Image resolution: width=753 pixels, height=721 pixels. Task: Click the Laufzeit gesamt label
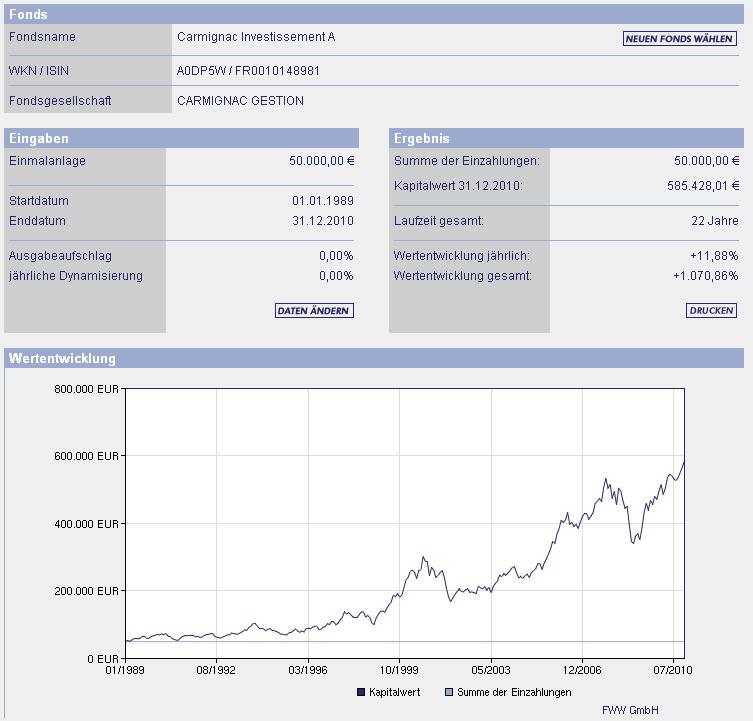pos(439,220)
